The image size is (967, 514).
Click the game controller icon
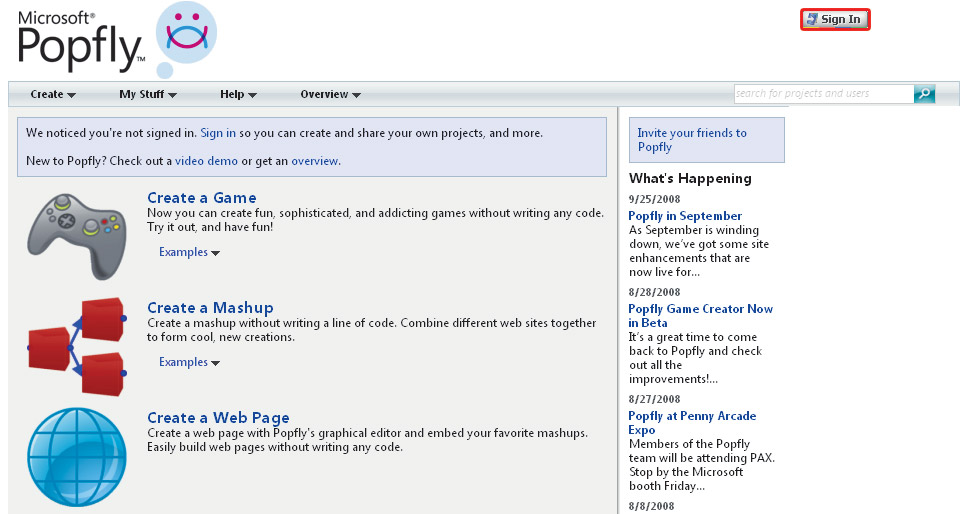[76, 234]
